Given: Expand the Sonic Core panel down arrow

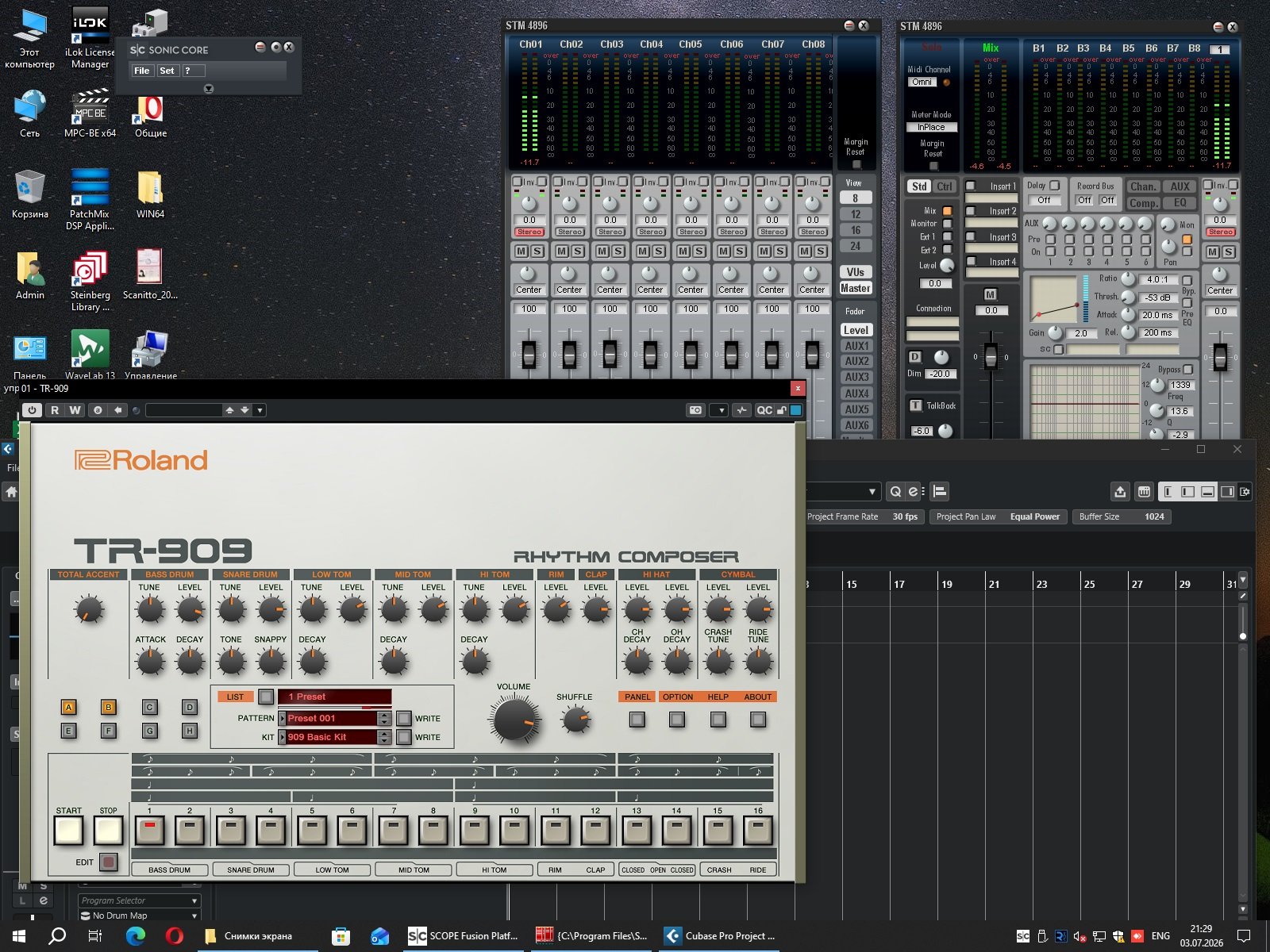Looking at the screenshot, I should tap(209, 89).
